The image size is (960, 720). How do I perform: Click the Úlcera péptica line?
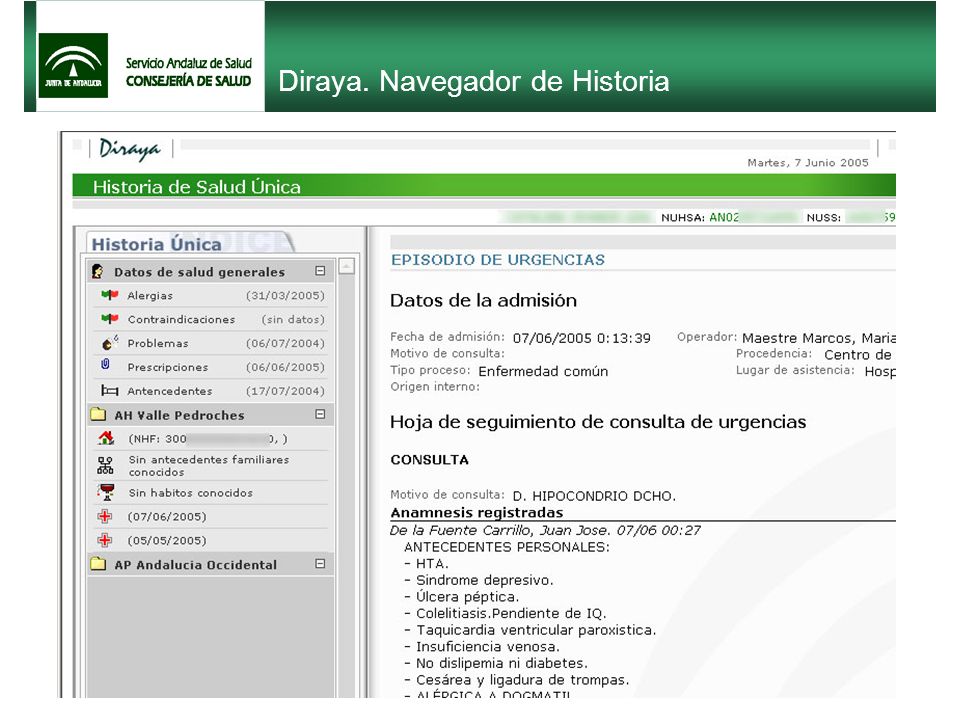pos(462,596)
